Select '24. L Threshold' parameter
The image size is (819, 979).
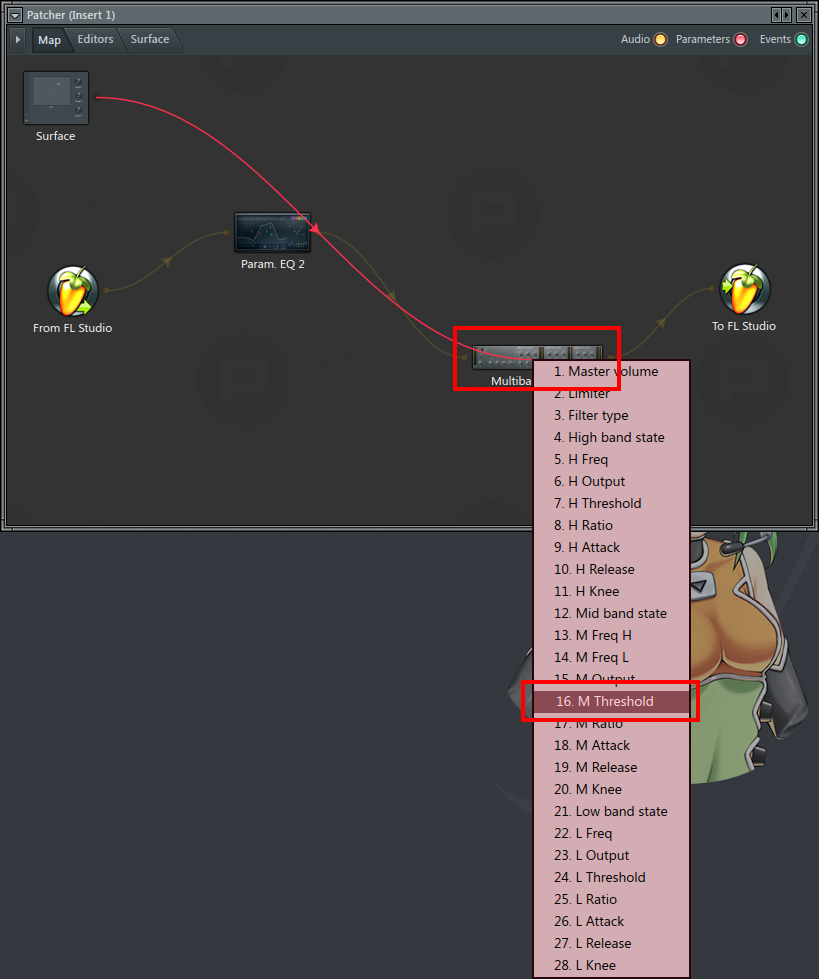coord(612,877)
